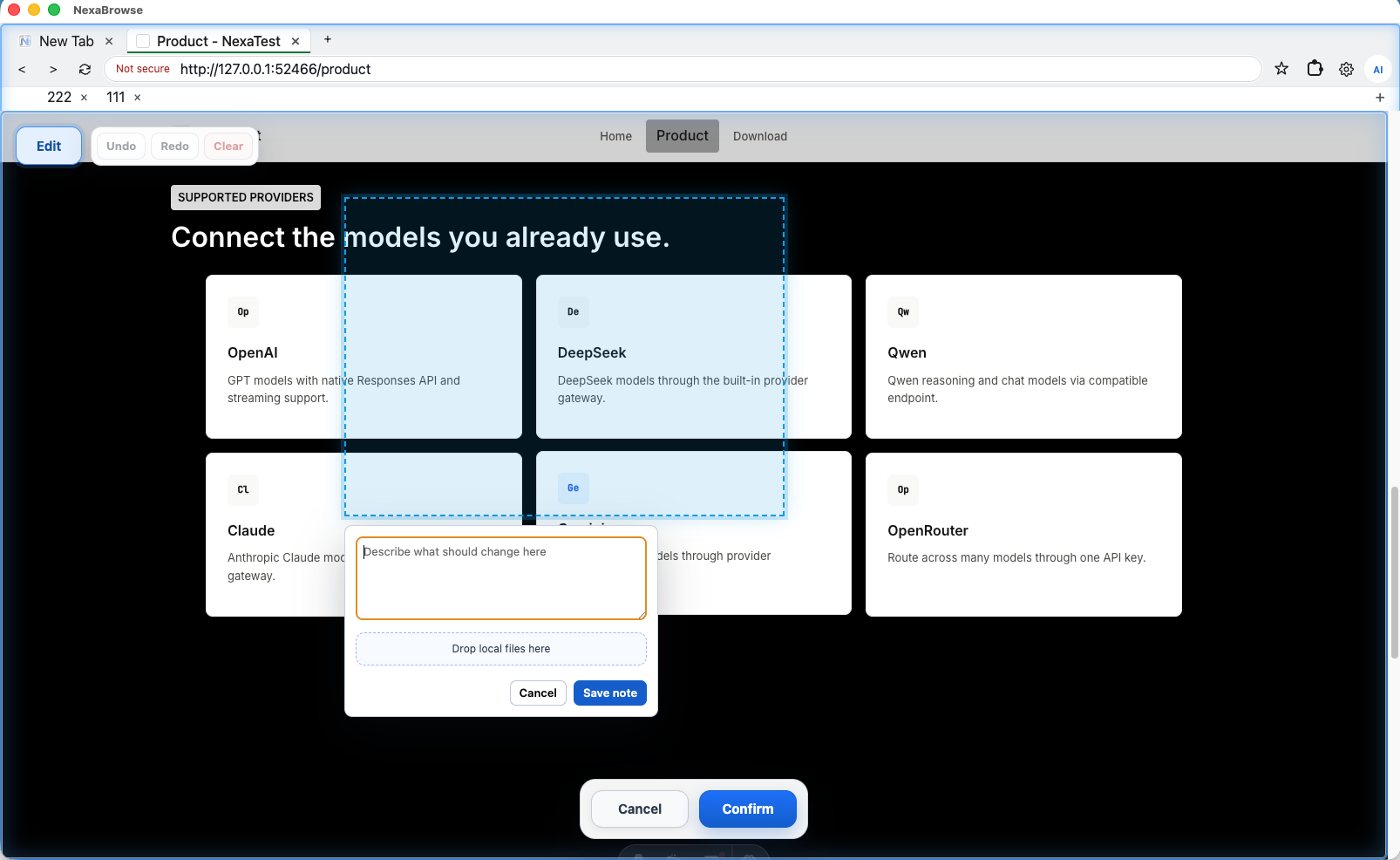Select the Product nav item
This screenshot has width=1400, height=860.
[683, 136]
